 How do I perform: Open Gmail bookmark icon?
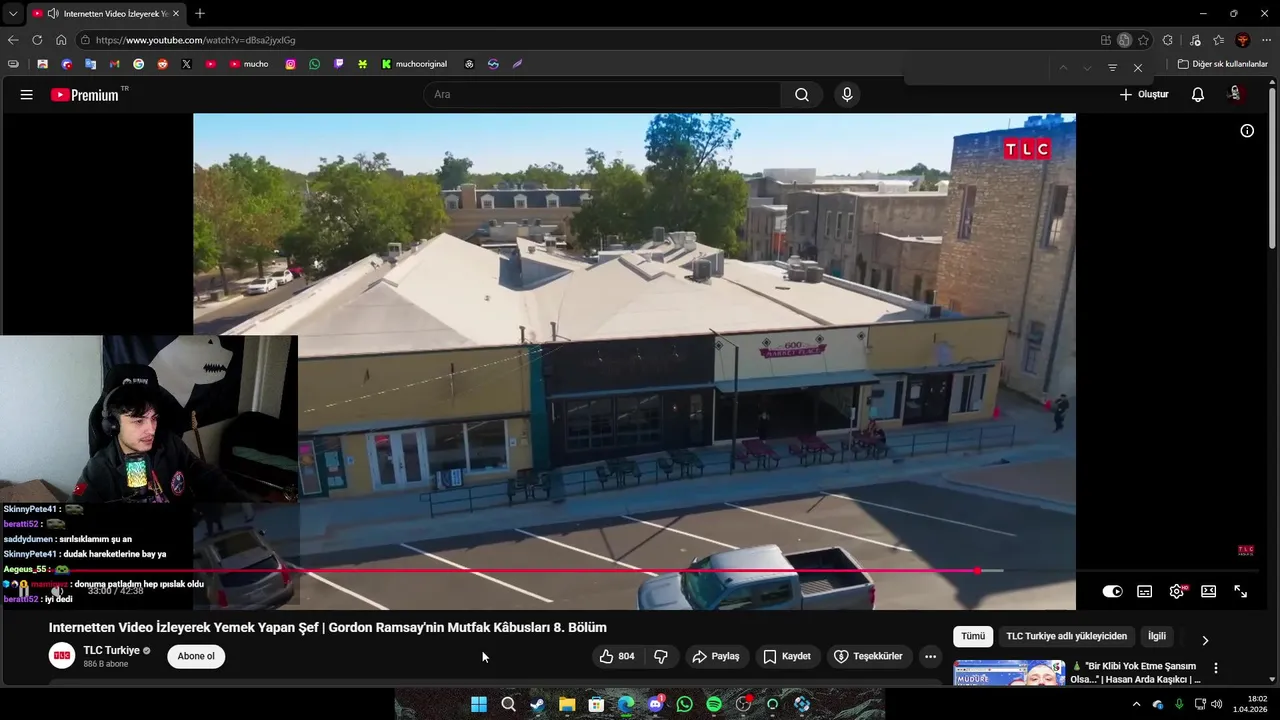click(114, 64)
